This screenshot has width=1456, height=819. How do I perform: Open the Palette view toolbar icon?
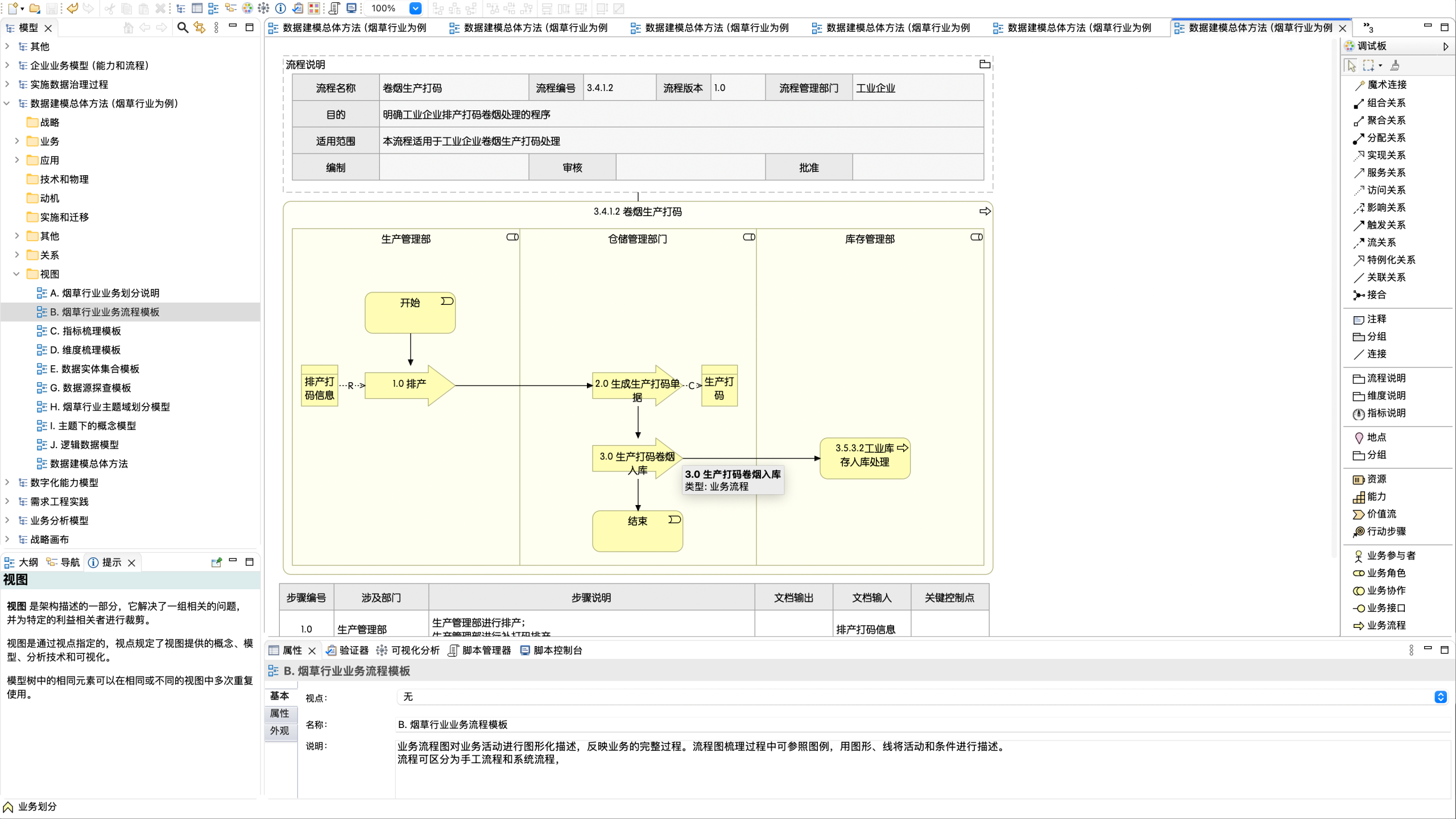247,9
